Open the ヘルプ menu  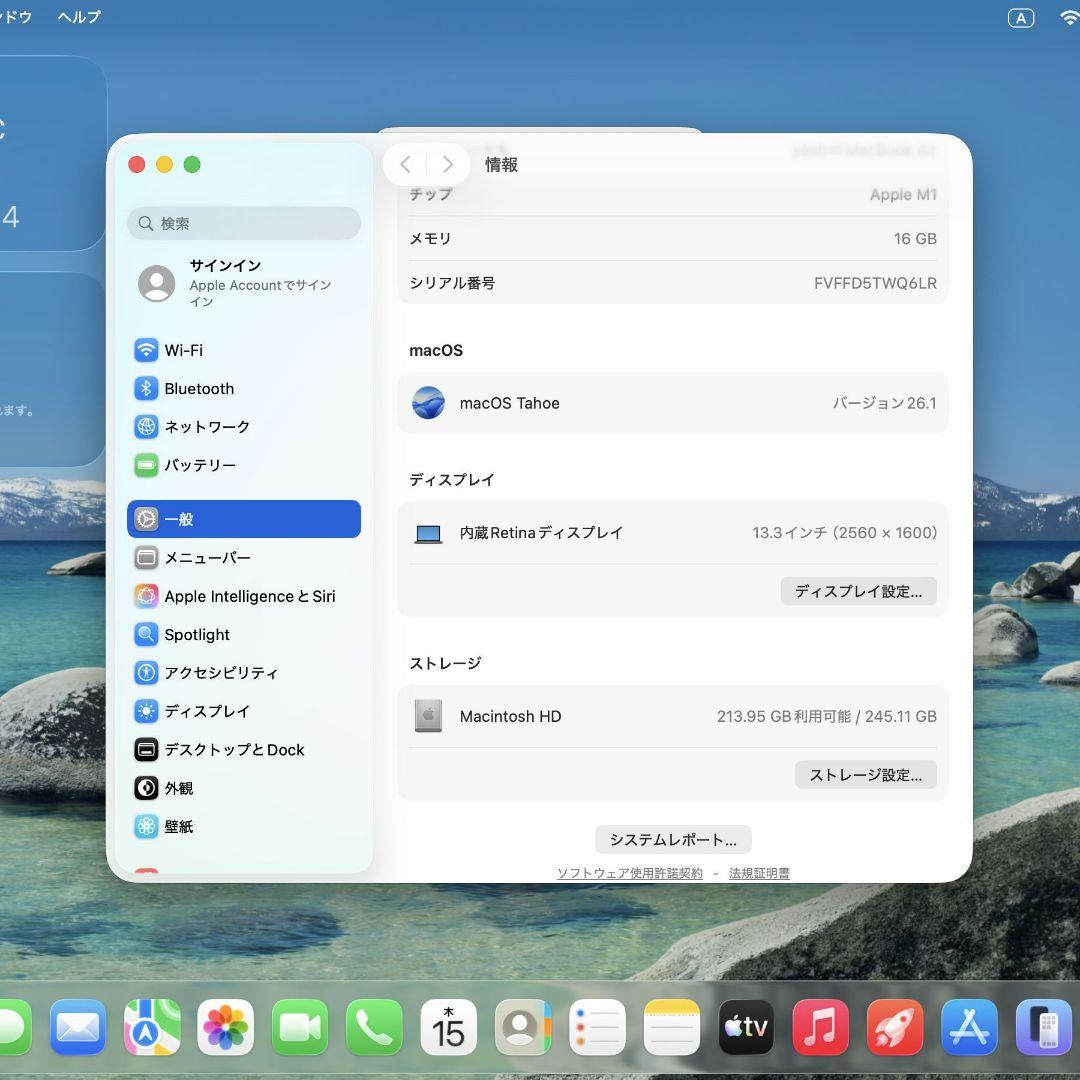click(x=78, y=17)
